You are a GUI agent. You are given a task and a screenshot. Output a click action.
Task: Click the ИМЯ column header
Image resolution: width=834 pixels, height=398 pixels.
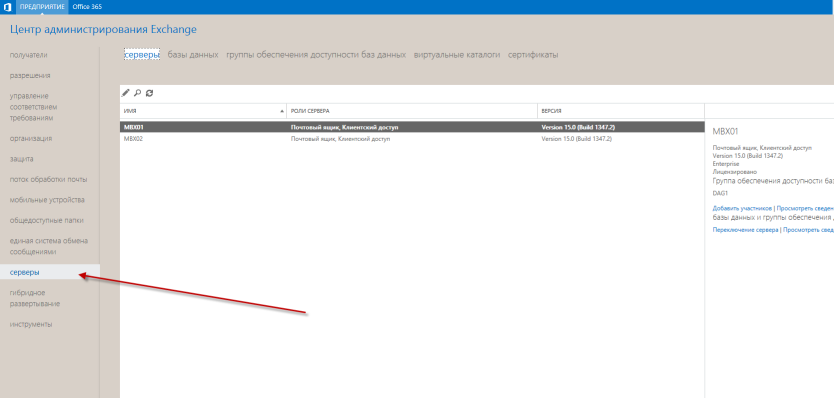pos(203,111)
